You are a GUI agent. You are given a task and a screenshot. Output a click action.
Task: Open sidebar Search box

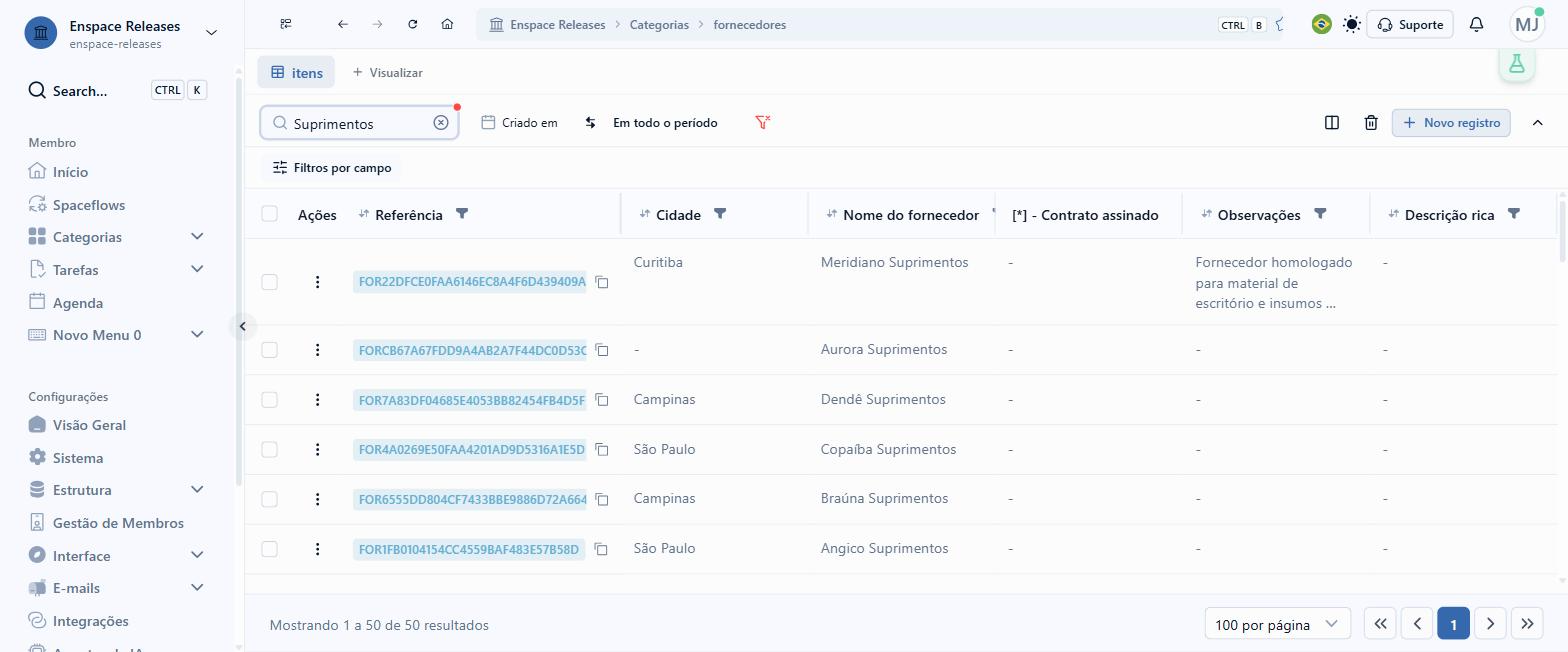(x=118, y=90)
